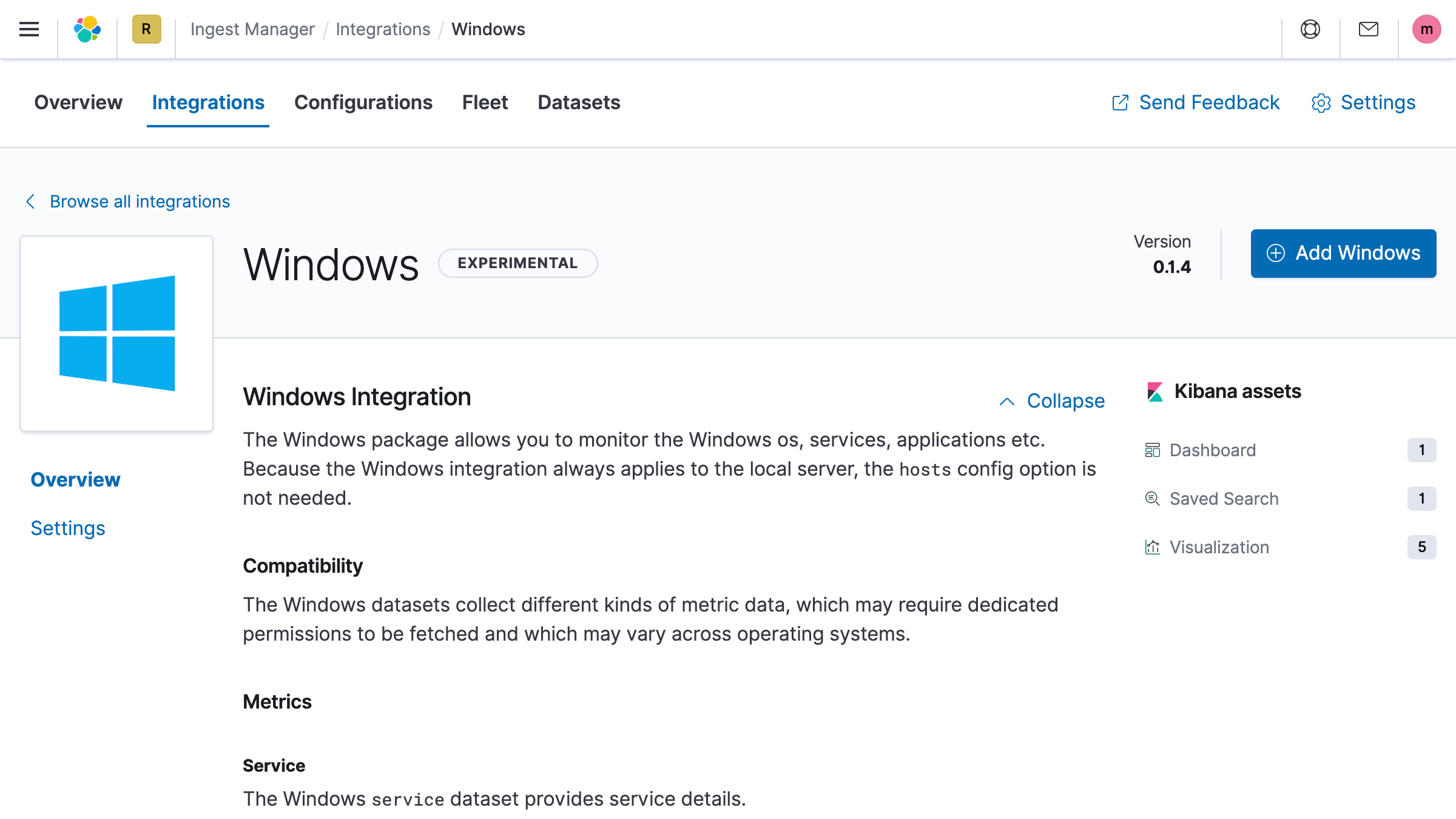Select the Fleet tab
Screen dimensions: 1456x819
pos(485,102)
